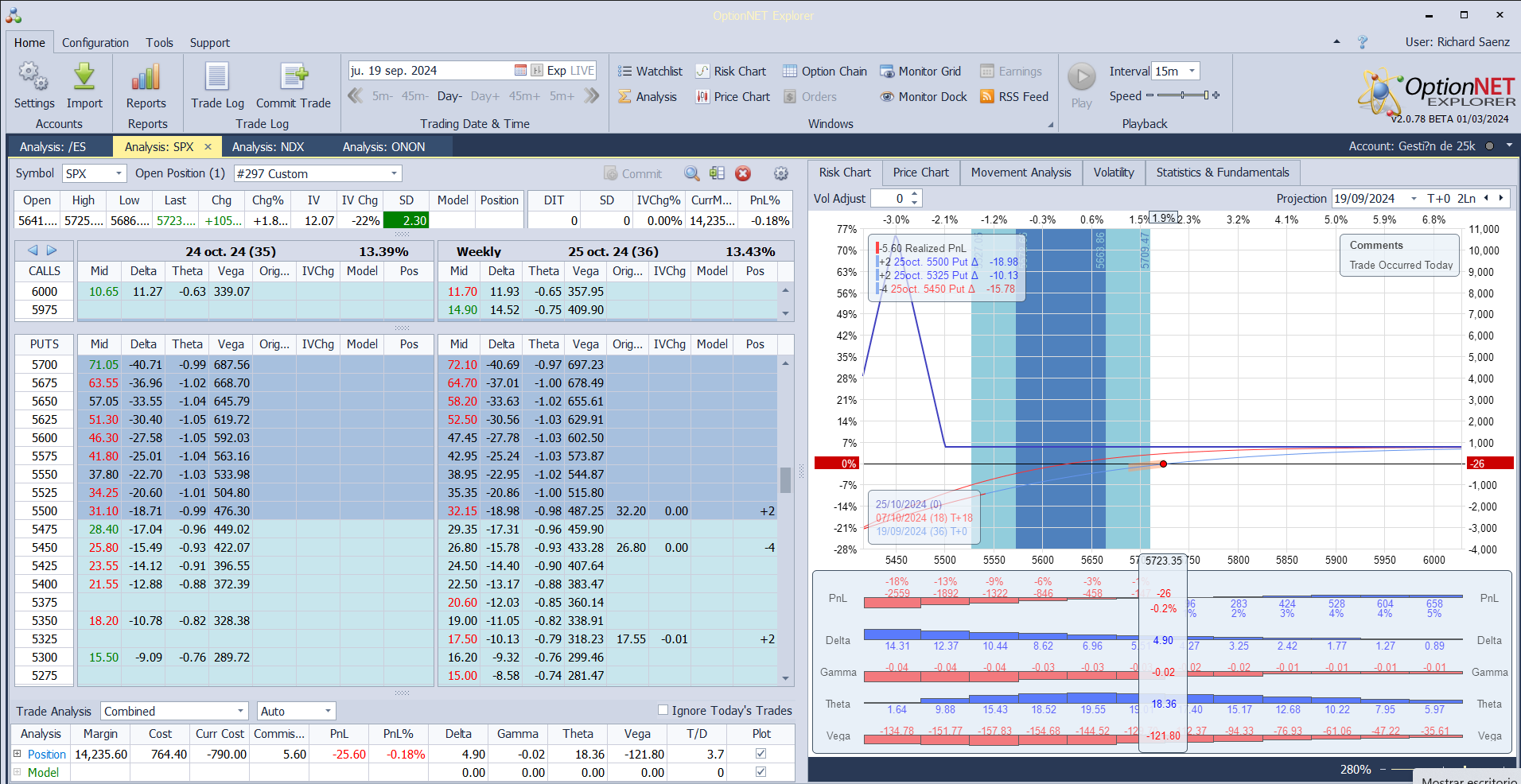The height and width of the screenshot is (784, 1521).
Task: Open the Option Chain window
Action: tap(824, 72)
